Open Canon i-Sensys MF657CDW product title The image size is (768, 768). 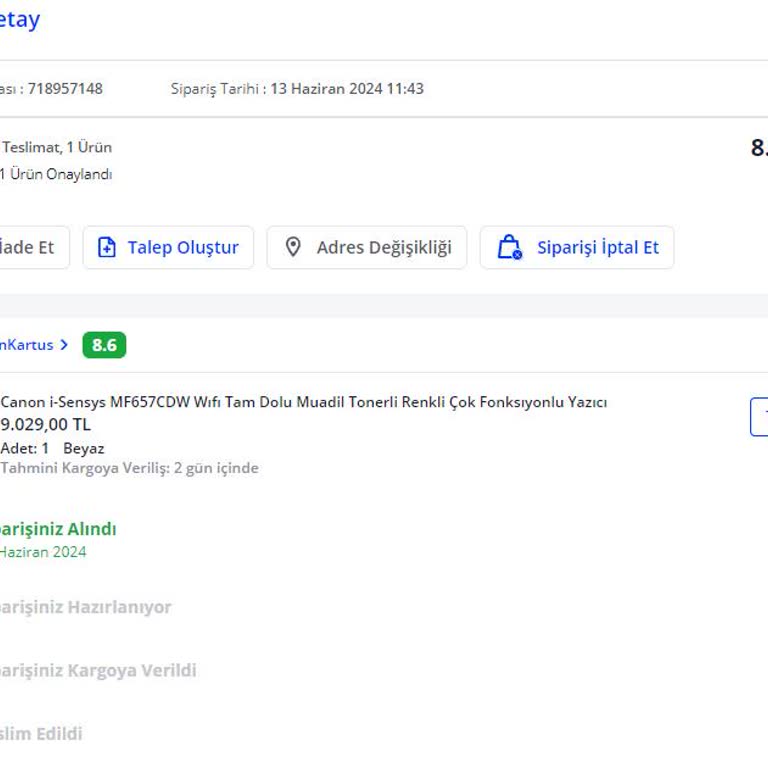pyautogui.click(x=303, y=402)
